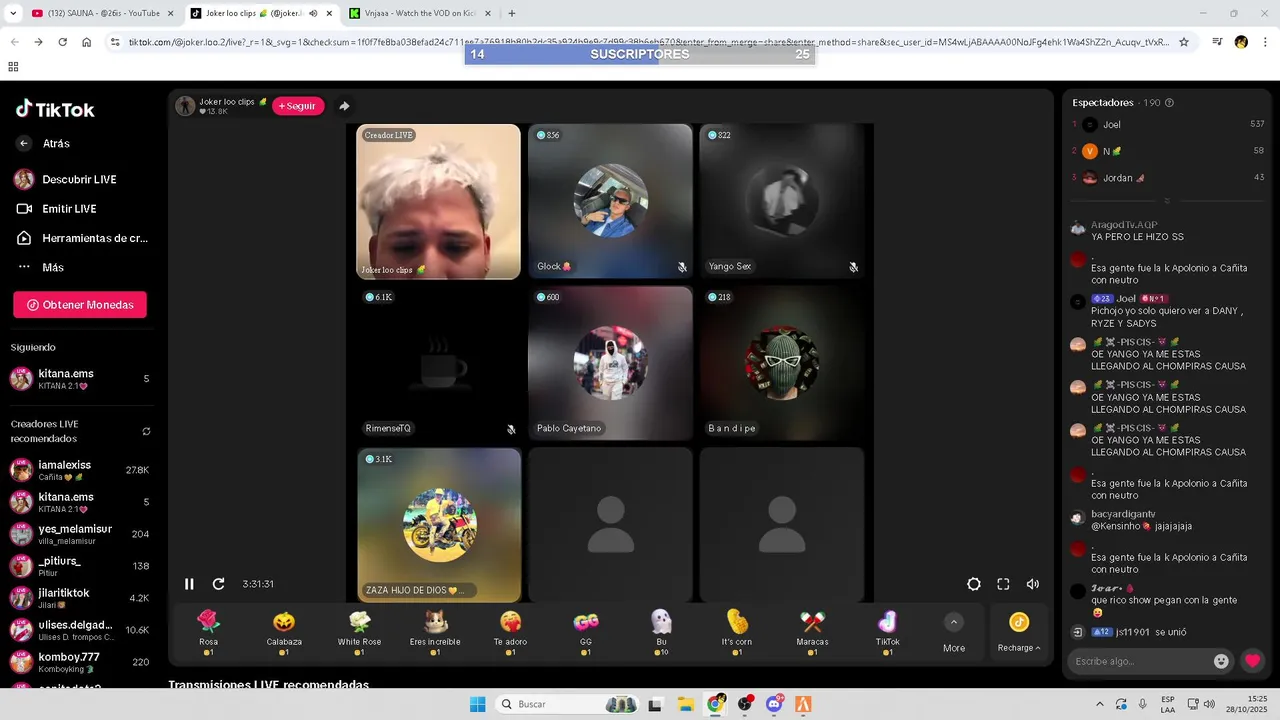Open the Windows Start menu

[x=477, y=704]
